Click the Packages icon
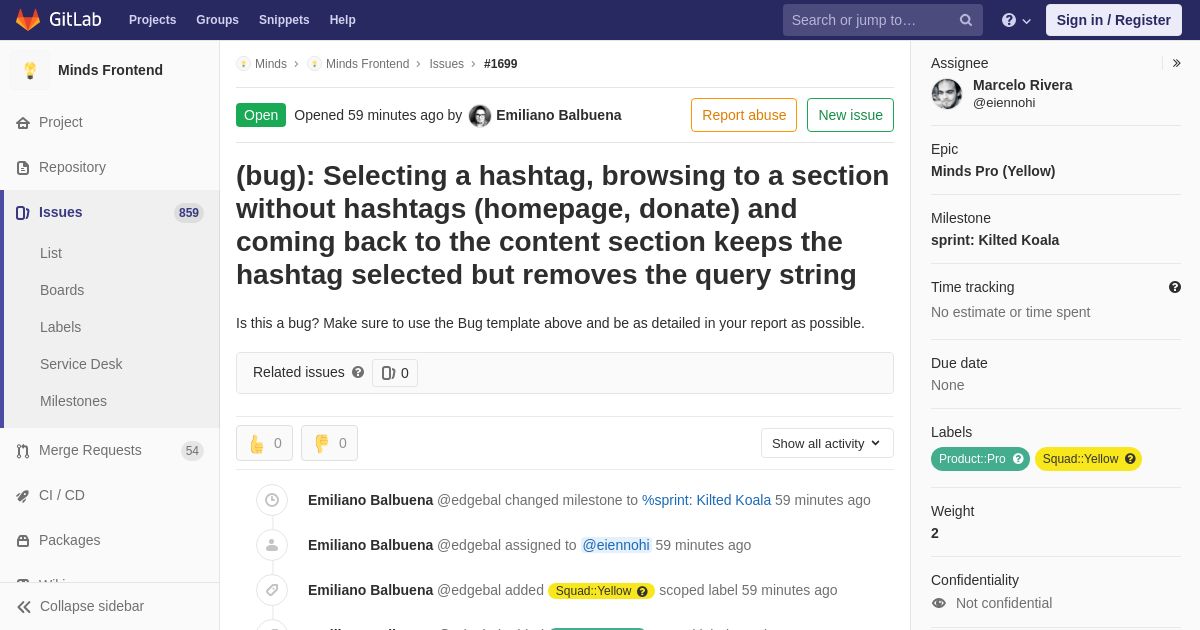 pyautogui.click(x=23, y=541)
